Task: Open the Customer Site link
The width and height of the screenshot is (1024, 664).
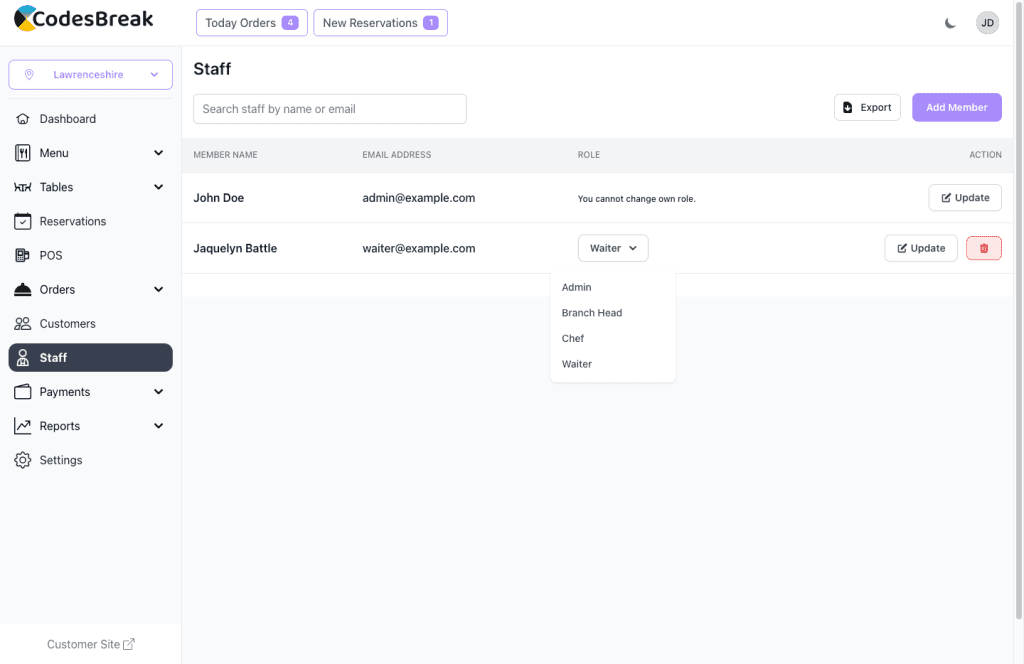Action: pyautogui.click(x=90, y=645)
